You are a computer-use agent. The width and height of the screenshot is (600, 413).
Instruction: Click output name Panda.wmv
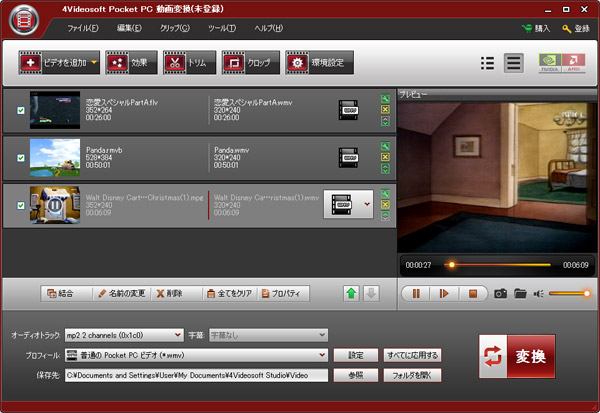[x=232, y=150]
